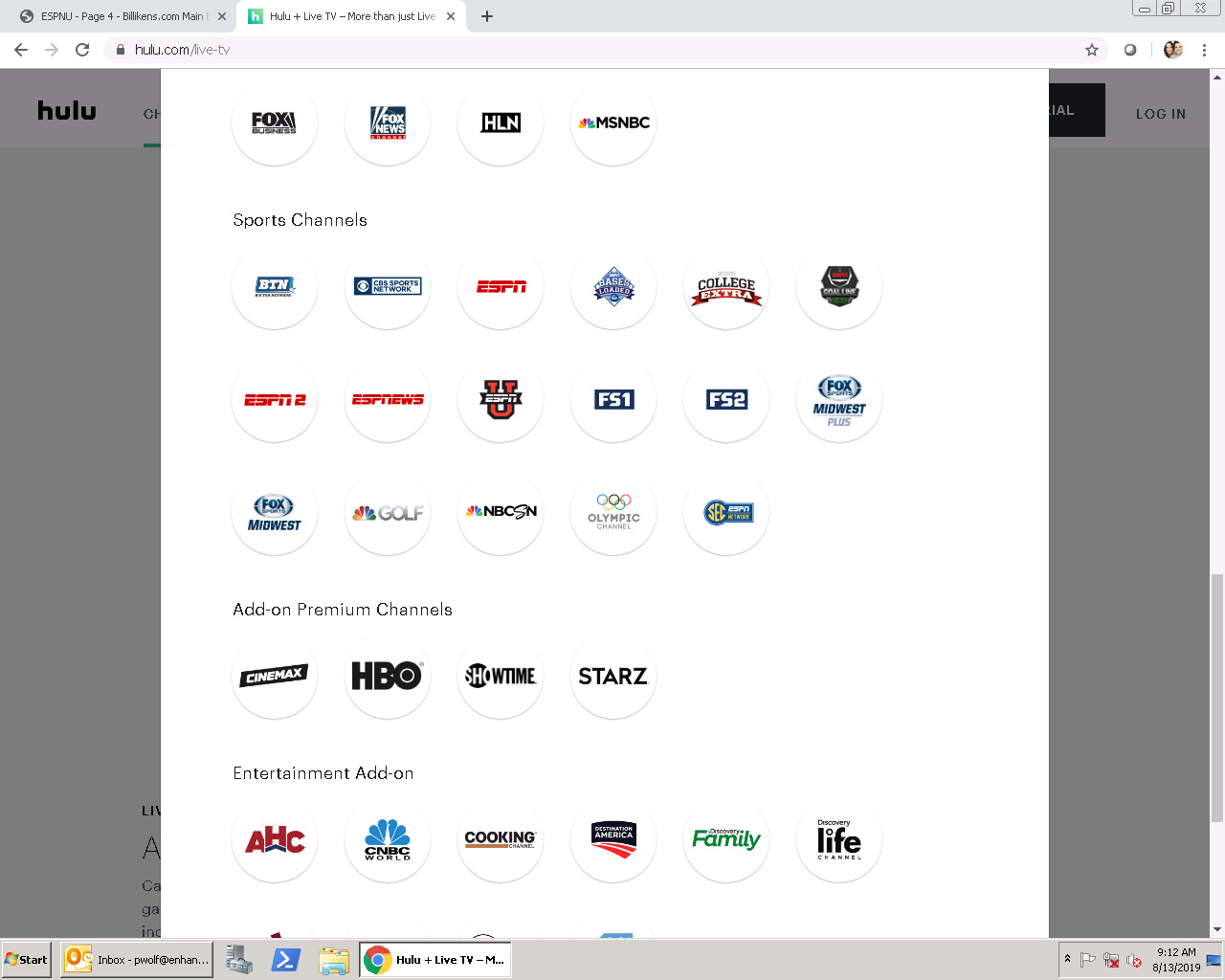Click the Discovery Life channel logo
1225x980 pixels.
pyautogui.click(x=839, y=839)
